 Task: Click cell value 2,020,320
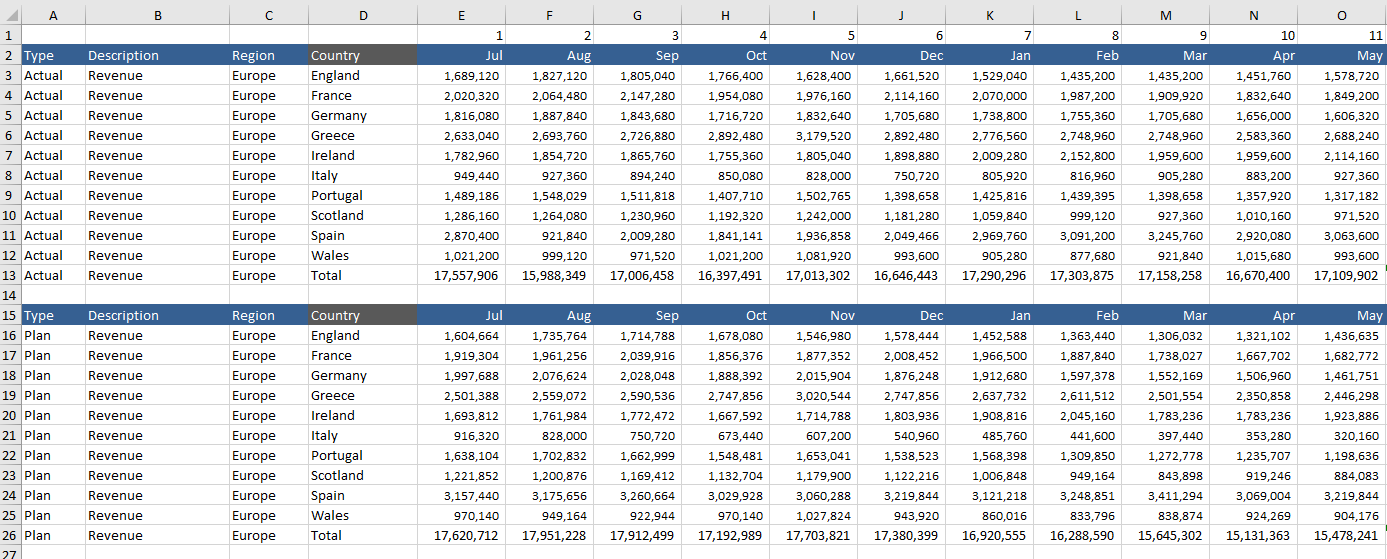point(462,96)
